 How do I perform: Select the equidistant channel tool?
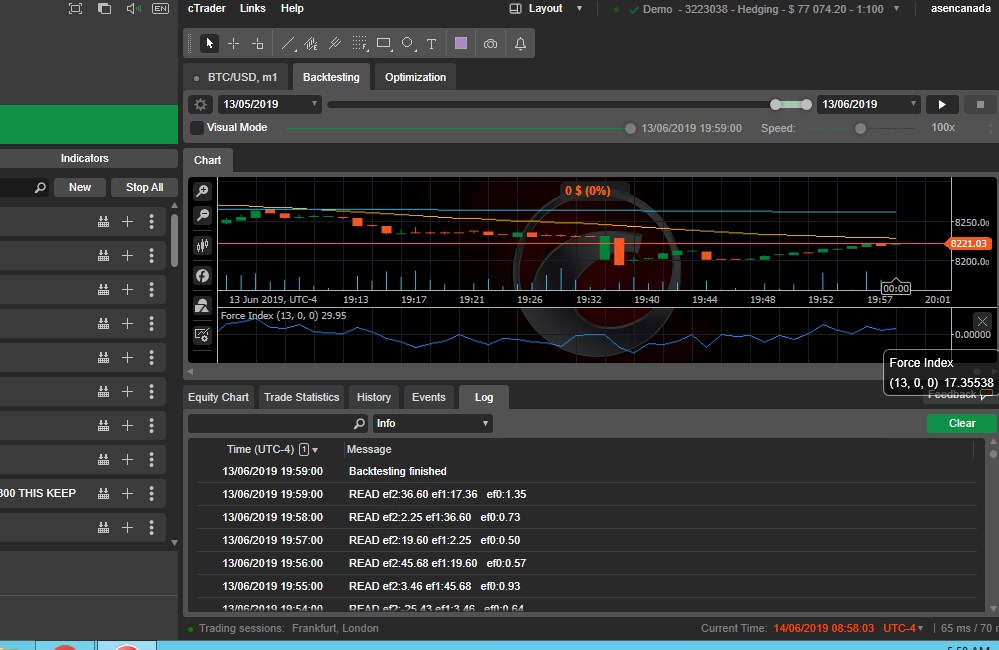[x=311, y=43]
